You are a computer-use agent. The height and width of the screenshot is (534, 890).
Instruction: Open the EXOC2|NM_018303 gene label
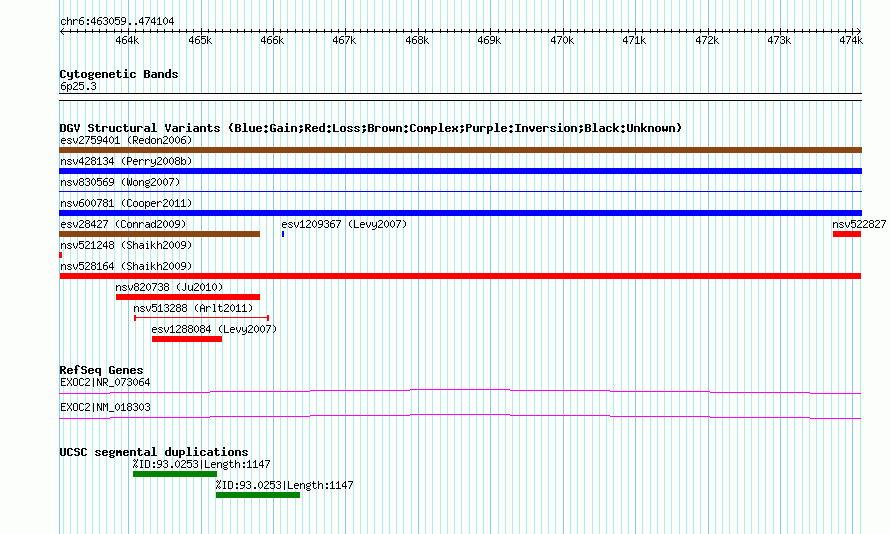tap(105, 407)
